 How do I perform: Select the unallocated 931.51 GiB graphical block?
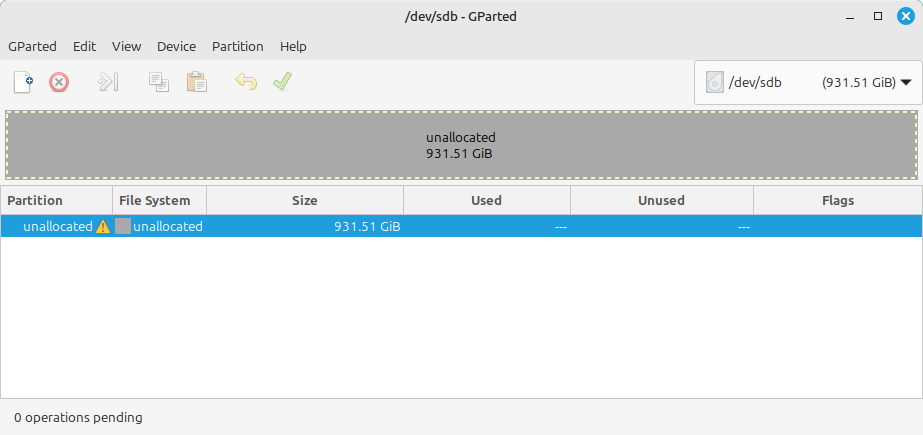pyautogui.click(x=462, y=145)
